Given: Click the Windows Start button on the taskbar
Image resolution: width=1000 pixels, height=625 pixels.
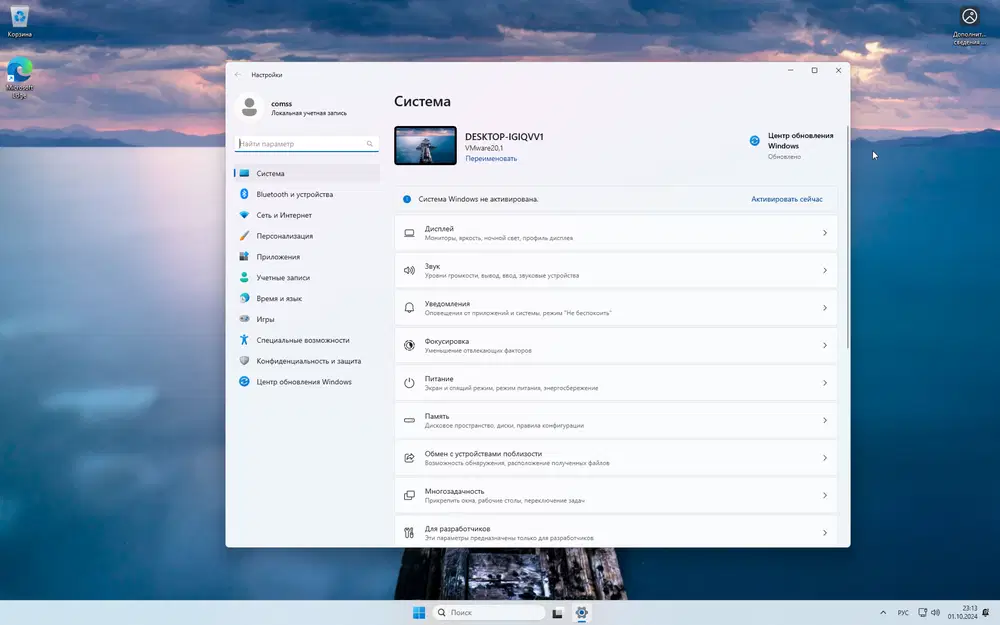Looking at the screenshot, I should 418,612.
